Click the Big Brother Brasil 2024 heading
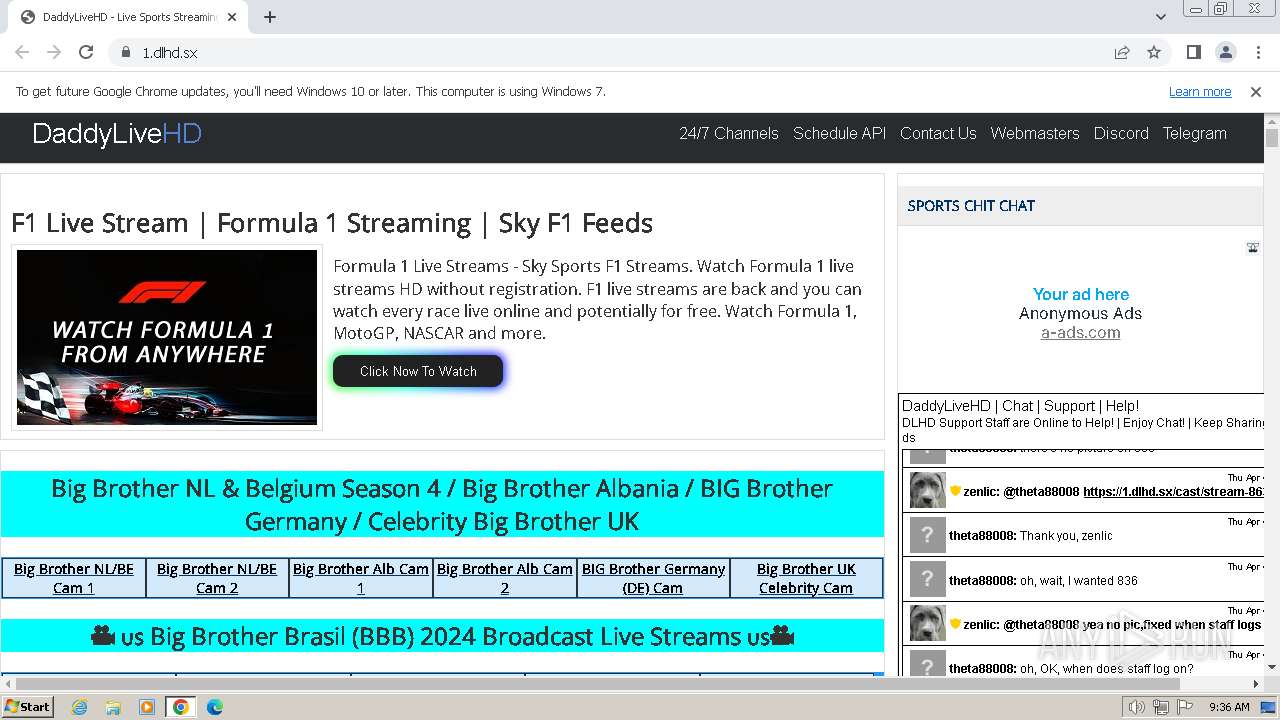This screenshot has width=1280, height=720. [442, 636]
